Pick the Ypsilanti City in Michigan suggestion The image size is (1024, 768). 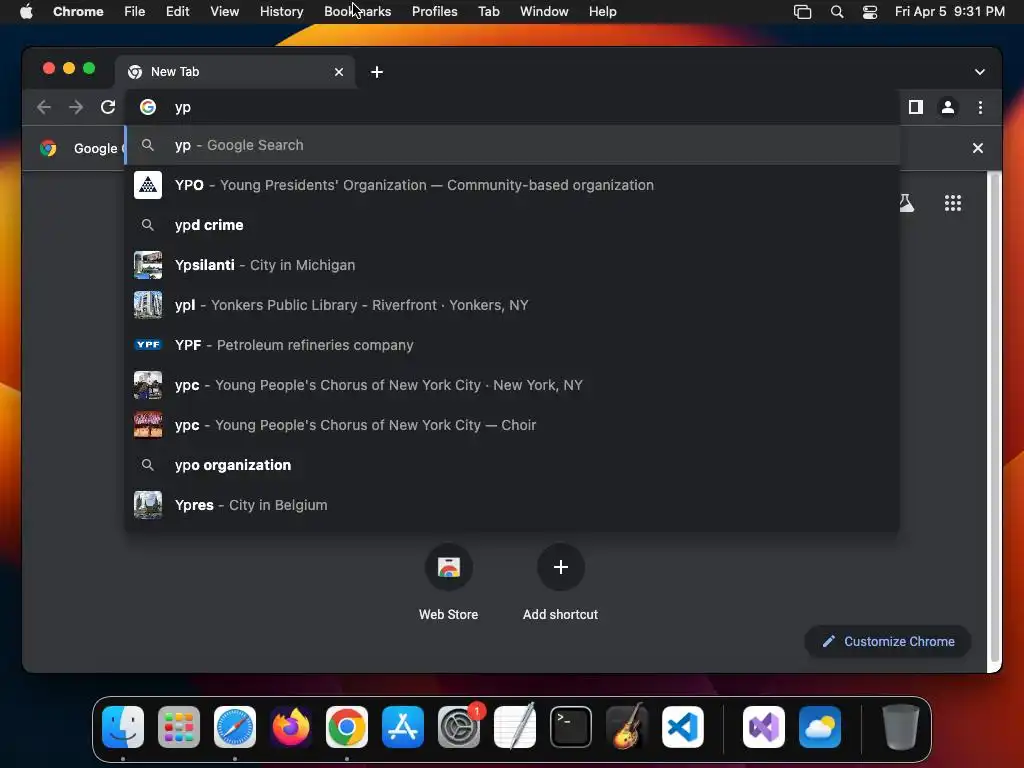pos(512,265)
